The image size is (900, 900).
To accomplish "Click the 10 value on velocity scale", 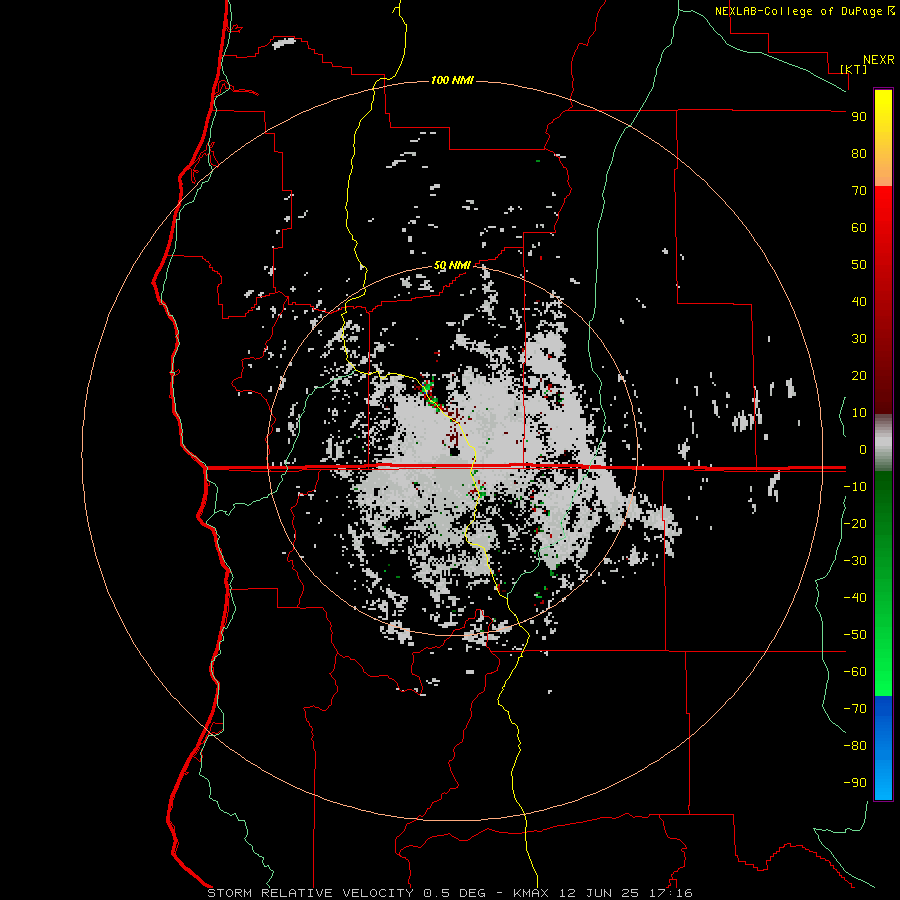I will tap(859, 413).
